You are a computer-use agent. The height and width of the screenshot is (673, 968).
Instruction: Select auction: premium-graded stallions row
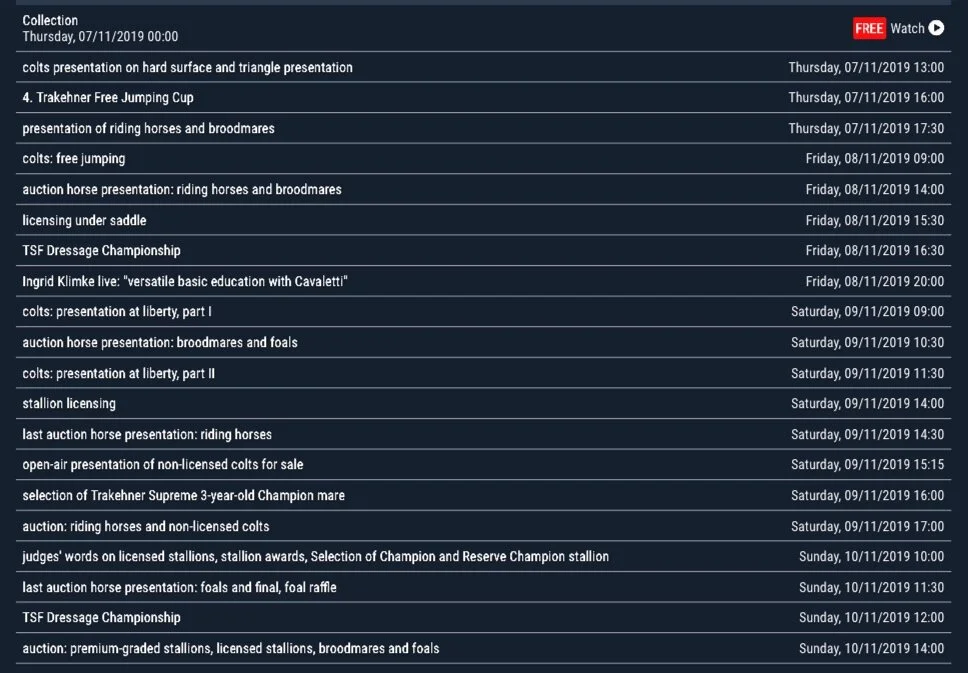pyautogui.click(x=483, y=649)
